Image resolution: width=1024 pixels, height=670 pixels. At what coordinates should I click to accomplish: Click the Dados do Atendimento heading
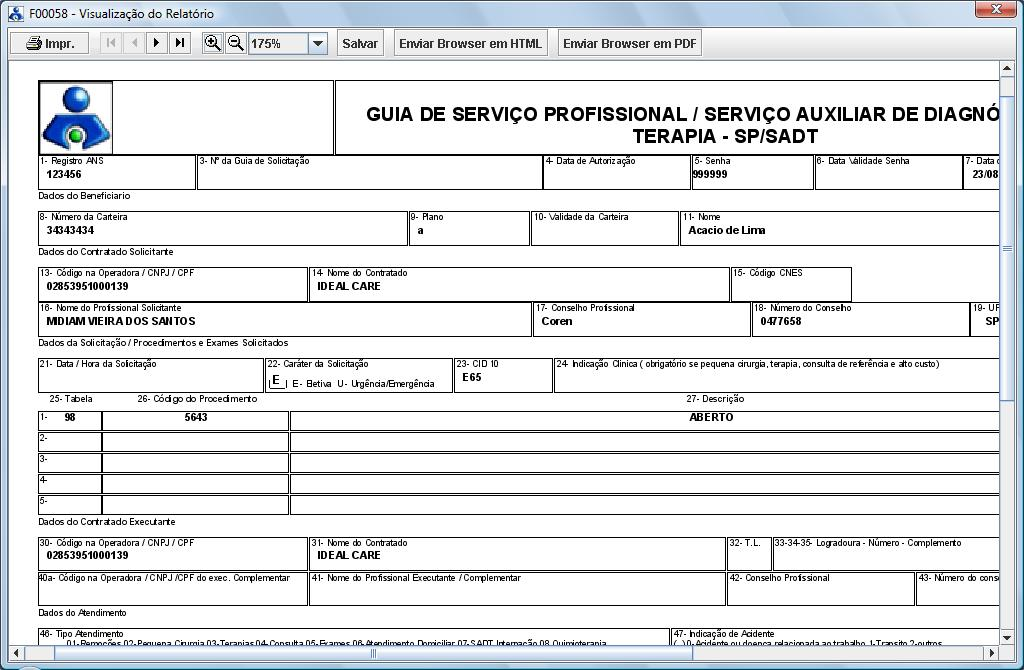[x=82, y=613]
